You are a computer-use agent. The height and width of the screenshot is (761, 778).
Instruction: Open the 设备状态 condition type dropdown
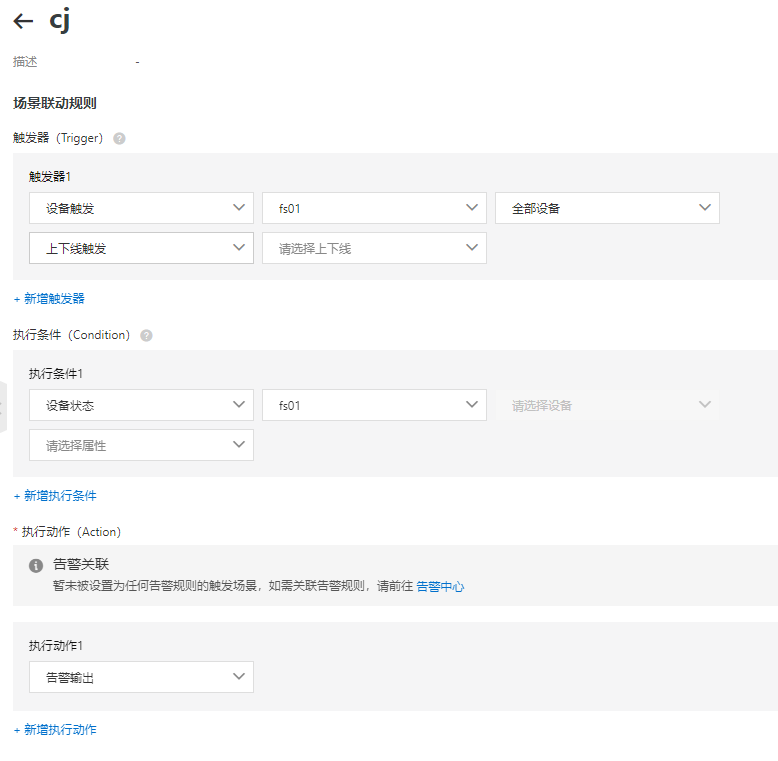pos(141,405)
